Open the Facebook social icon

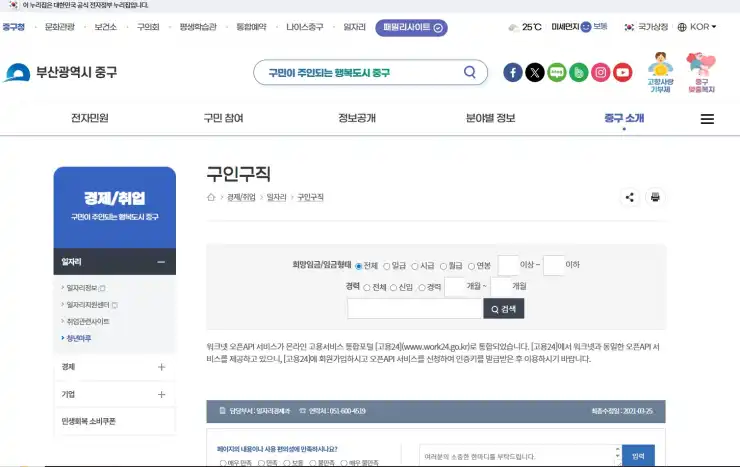click(x=513, y=73)
